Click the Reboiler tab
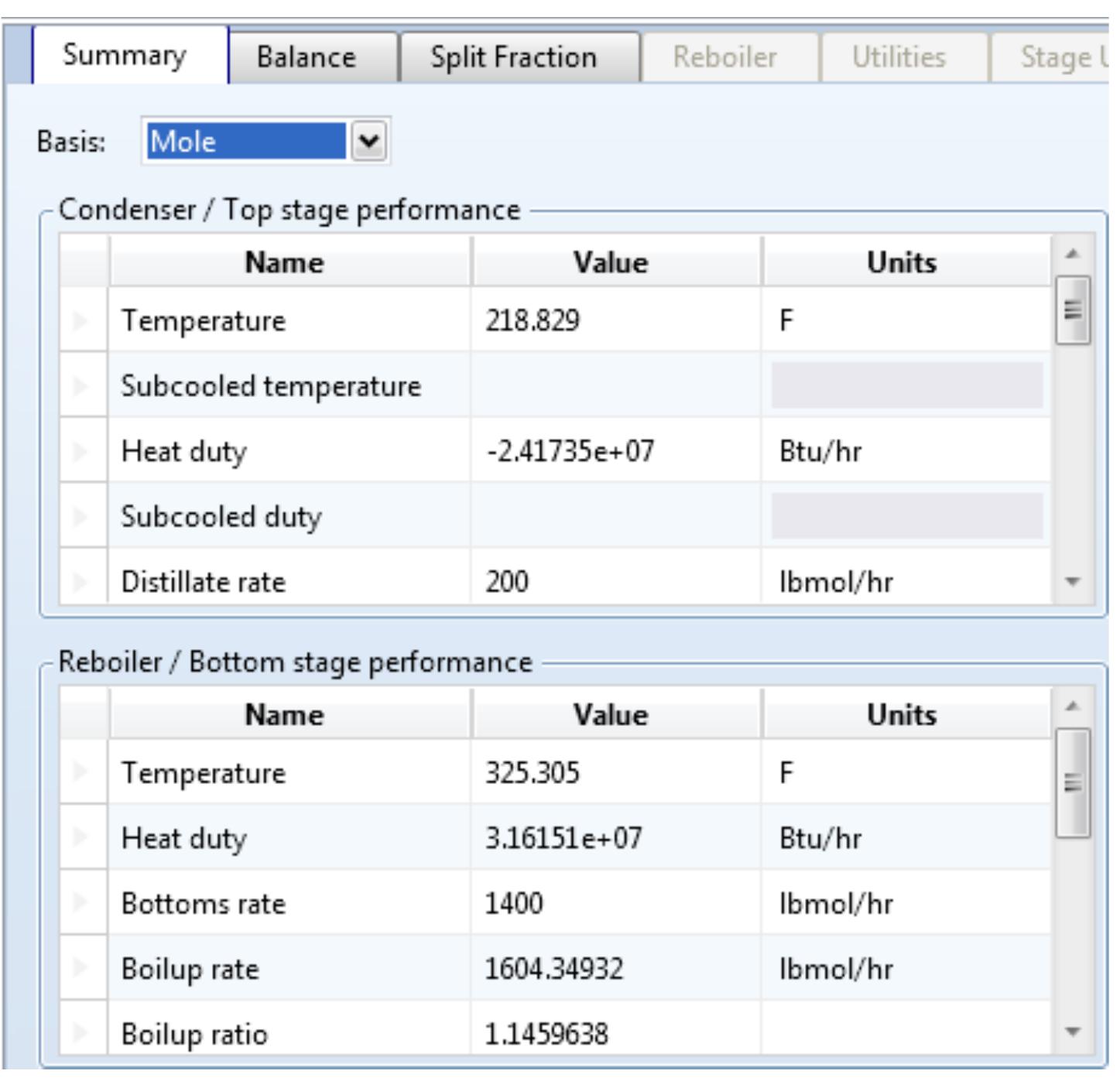 pyautogui.click(x=724, y=57)
